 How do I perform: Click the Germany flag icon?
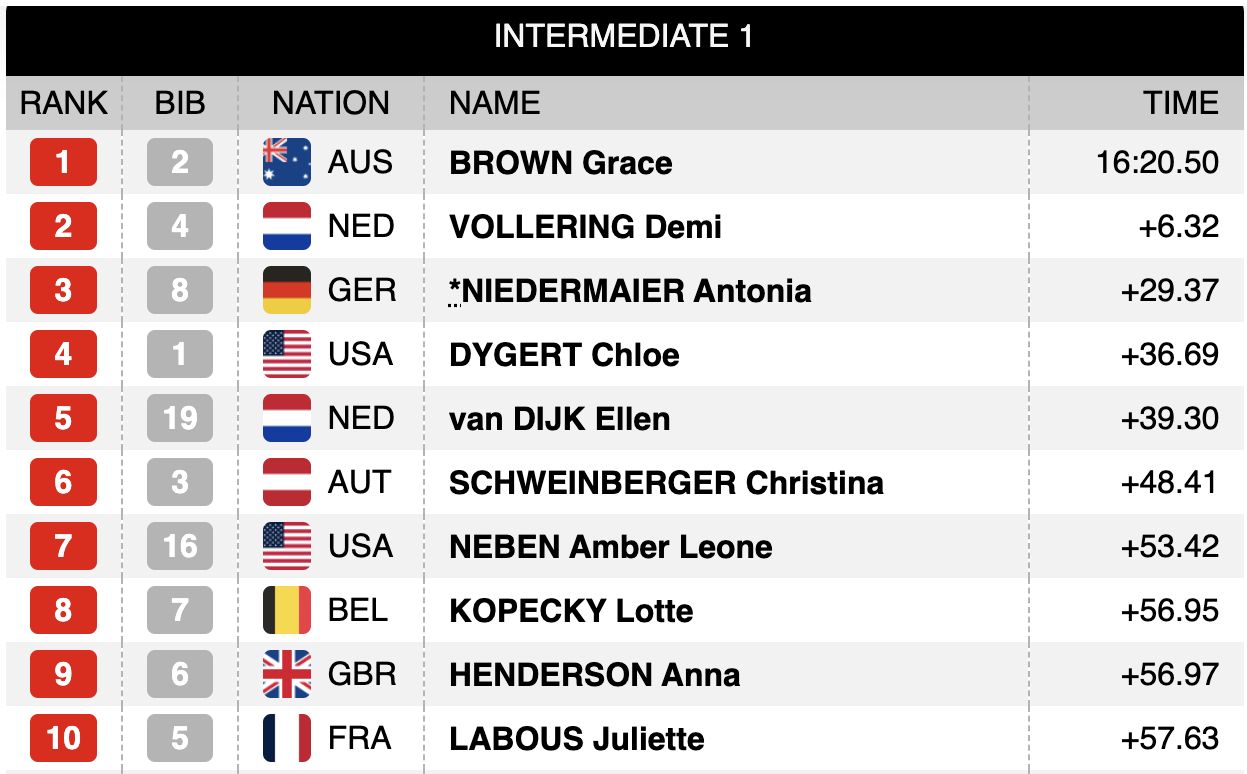[287, 290]
